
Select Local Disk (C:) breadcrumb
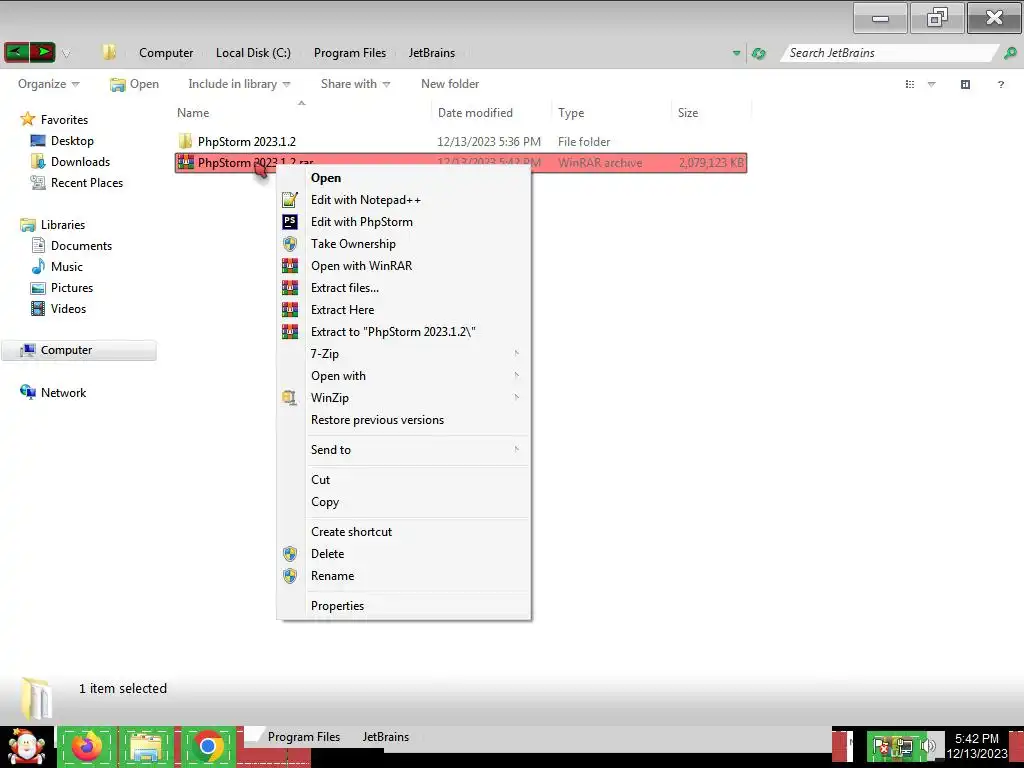253,53
